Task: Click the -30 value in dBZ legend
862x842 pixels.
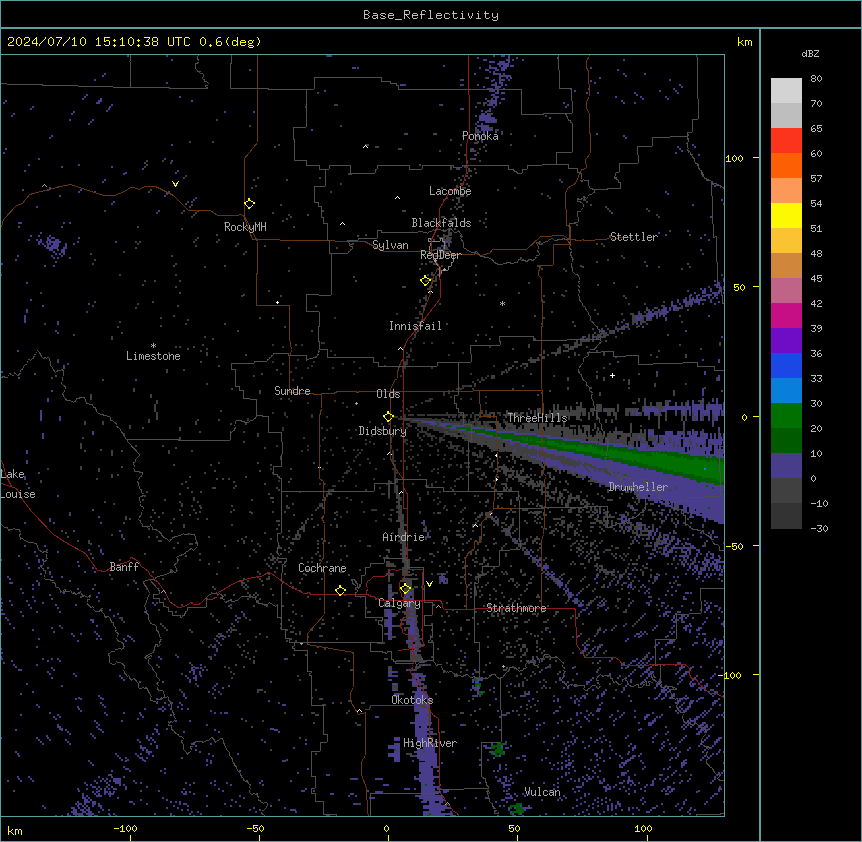Action: 819,529
